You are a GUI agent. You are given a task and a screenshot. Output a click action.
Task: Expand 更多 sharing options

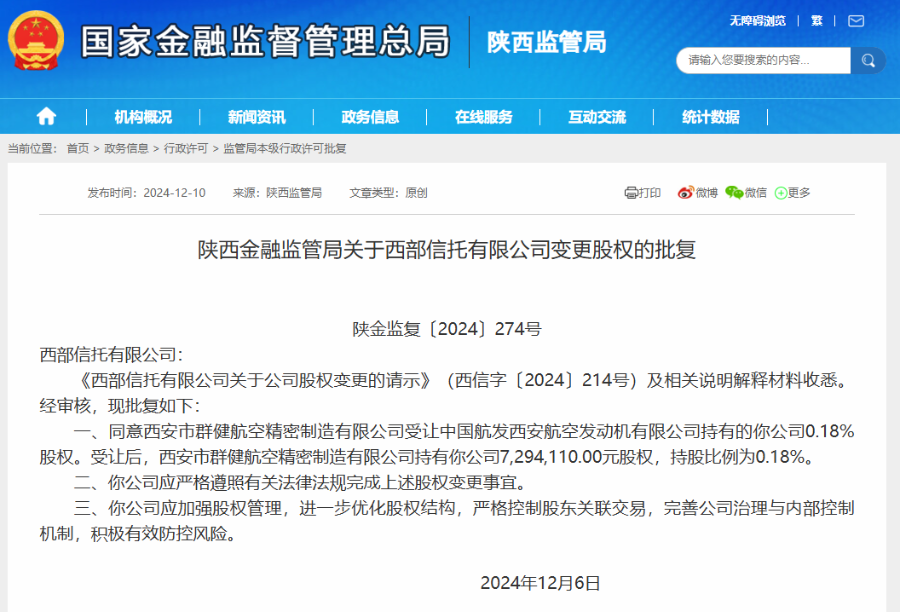click(792, 193)
